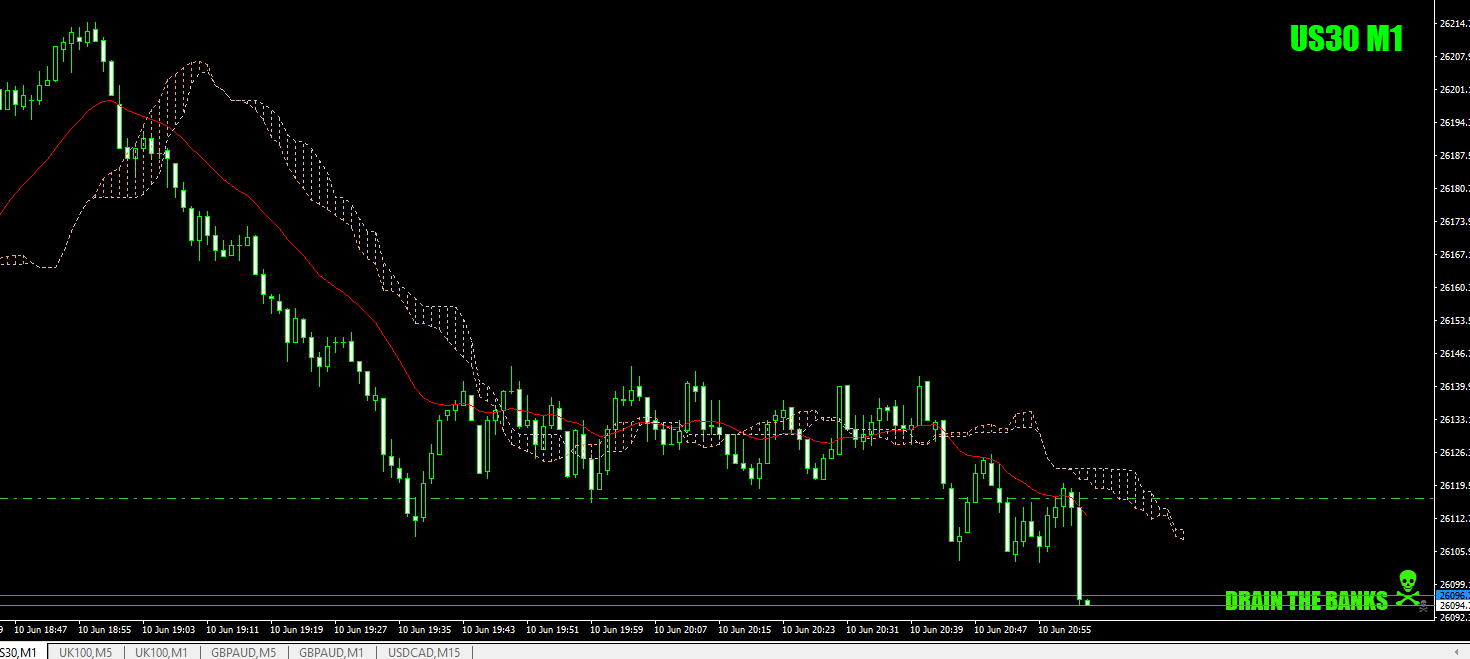Click the 10 Jun 20:47 time label
The height and width of the screenshot is (659, 1470).
click(x=1001, y=630)
